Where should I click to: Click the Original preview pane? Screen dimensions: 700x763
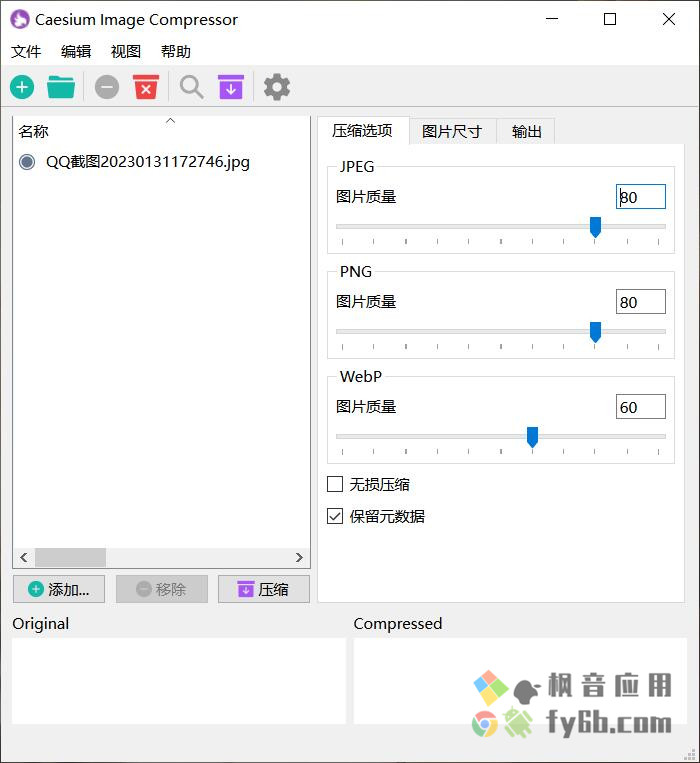click(179, 681)
